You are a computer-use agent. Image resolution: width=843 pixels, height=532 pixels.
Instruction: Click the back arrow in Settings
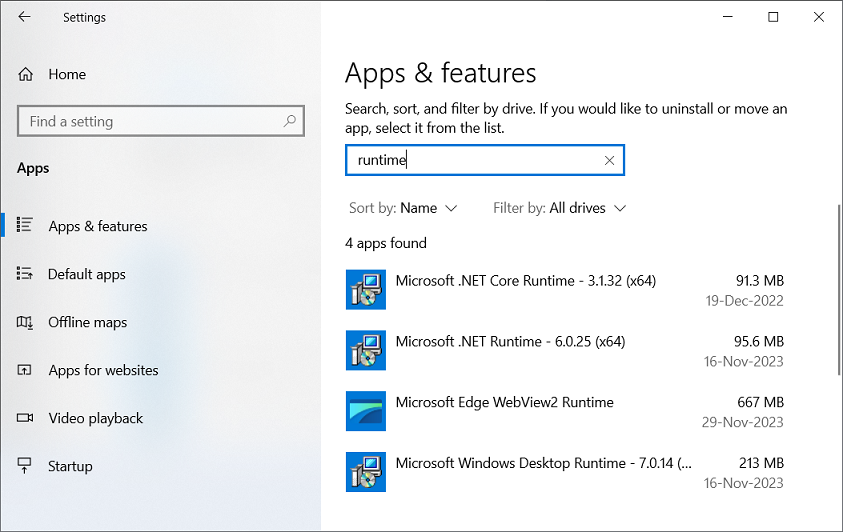click(24, 17)
